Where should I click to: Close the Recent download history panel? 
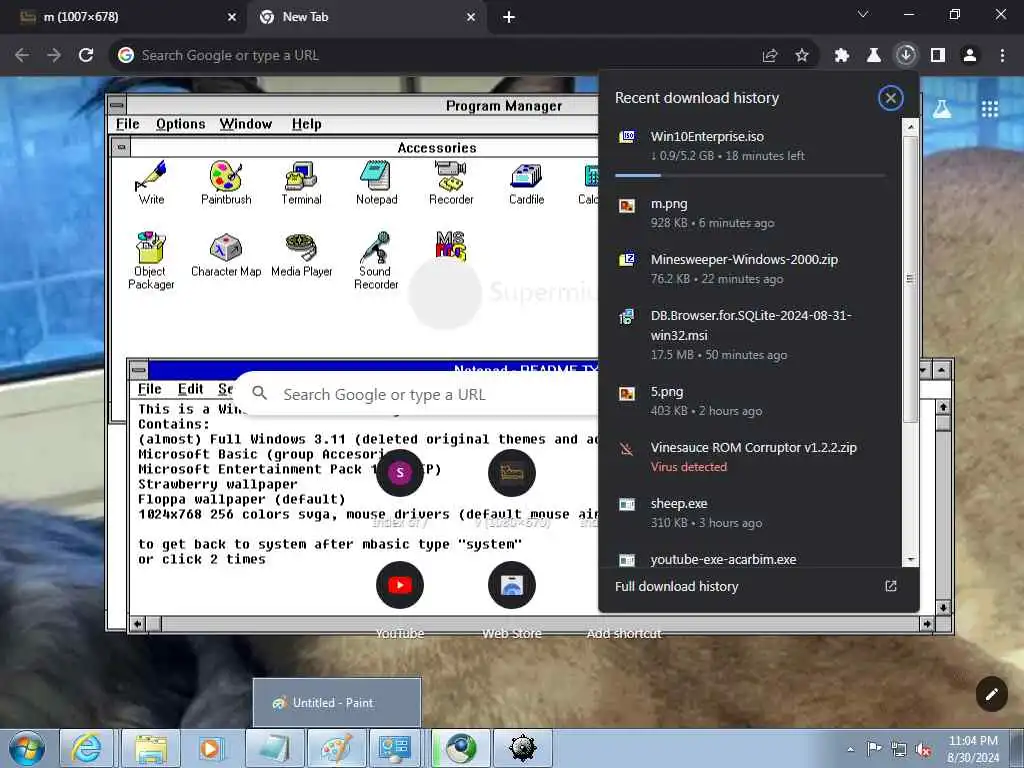890,98
